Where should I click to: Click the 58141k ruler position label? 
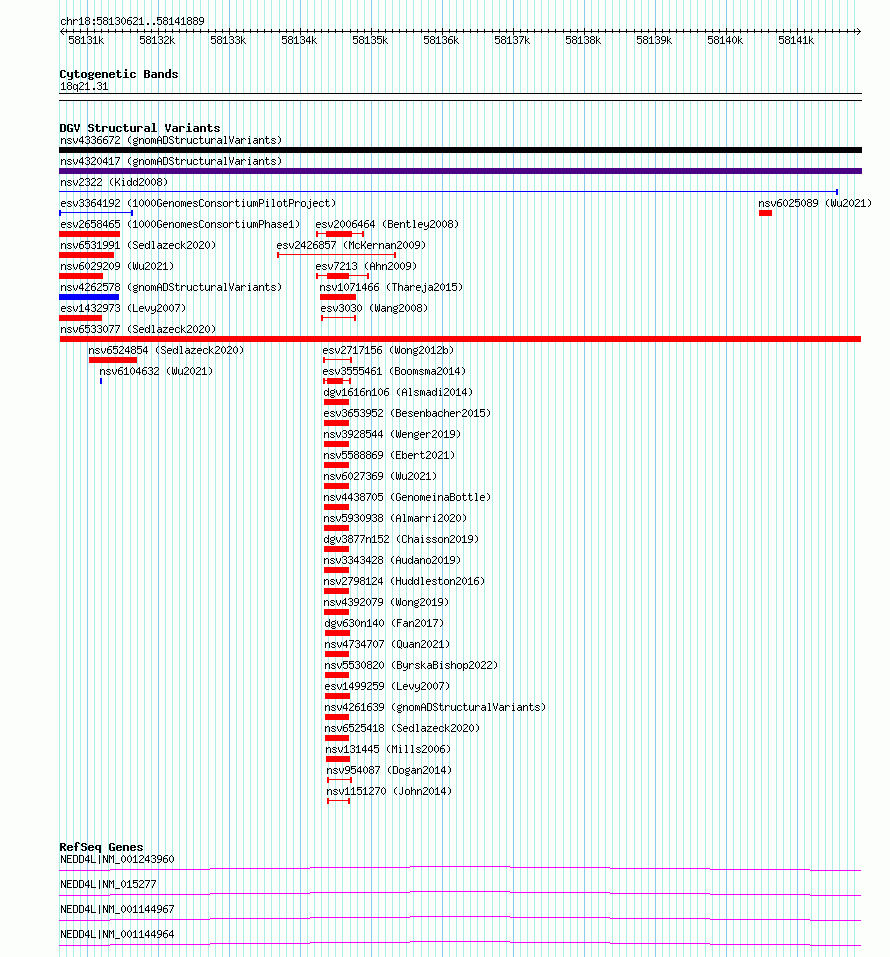click(796, 40)
